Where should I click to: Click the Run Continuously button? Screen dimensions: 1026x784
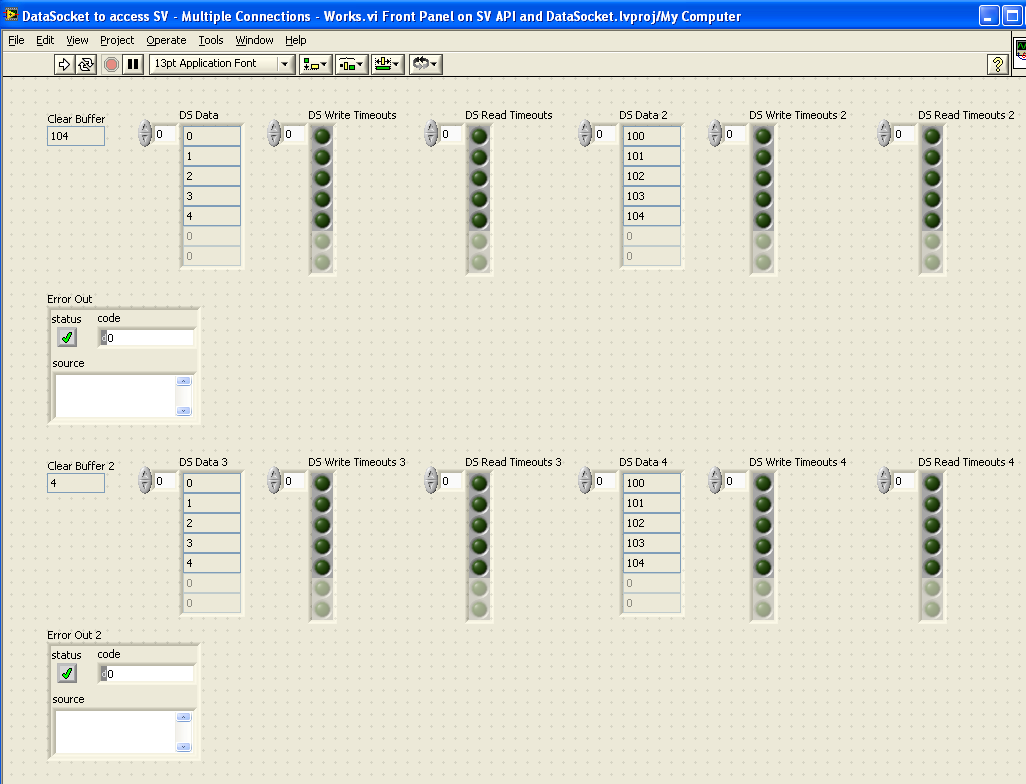(86, 64)
